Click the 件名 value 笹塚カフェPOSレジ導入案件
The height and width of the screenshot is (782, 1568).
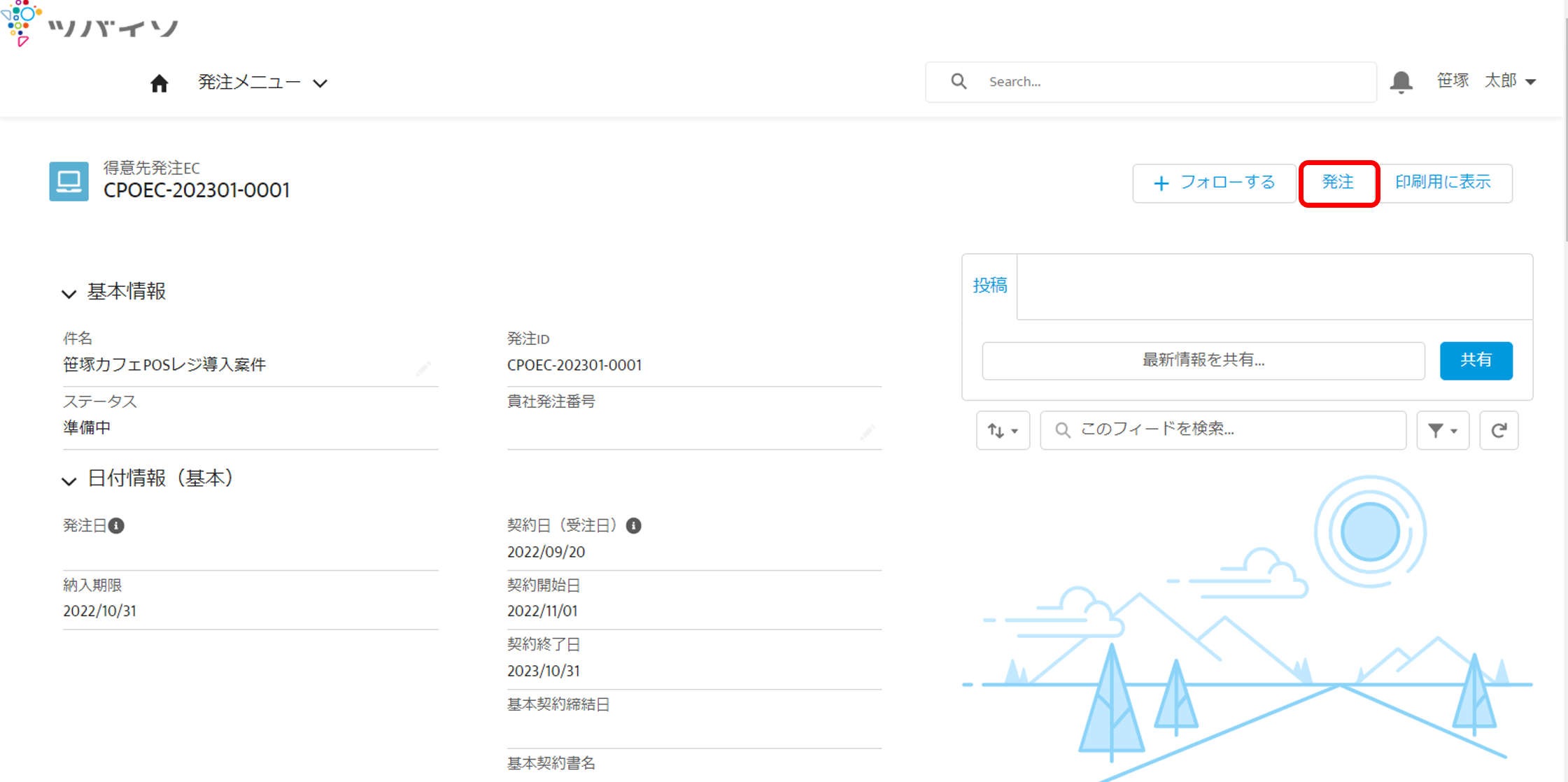coord(164,364)
